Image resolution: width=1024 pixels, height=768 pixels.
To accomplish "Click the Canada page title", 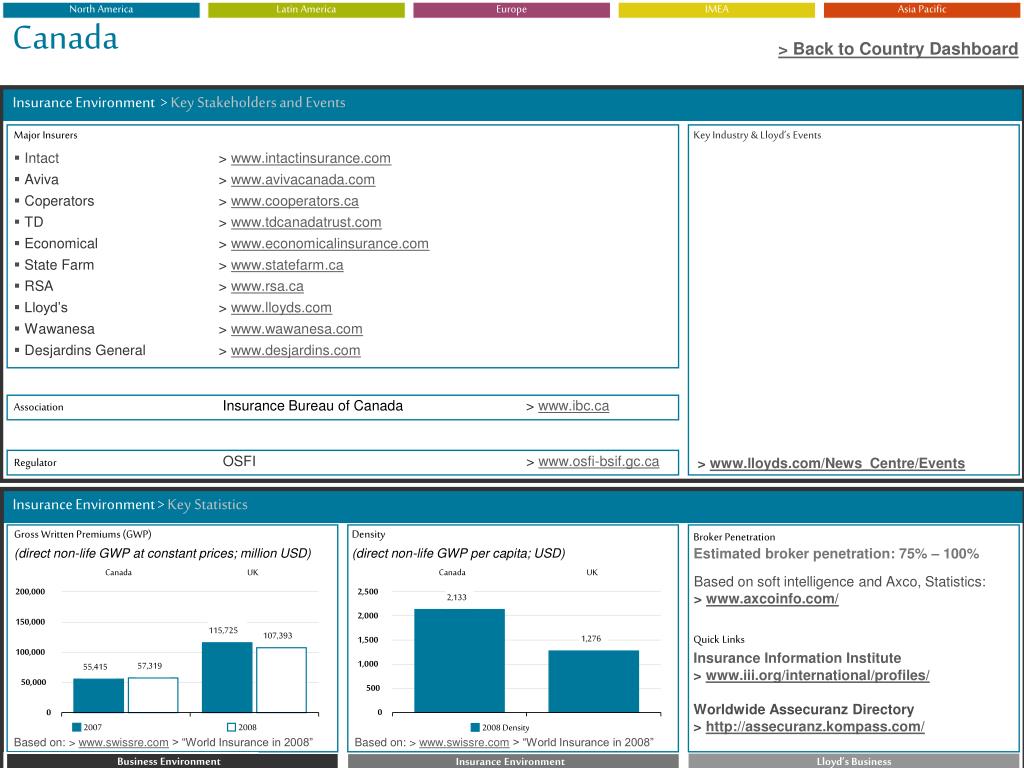I will 66,38.
